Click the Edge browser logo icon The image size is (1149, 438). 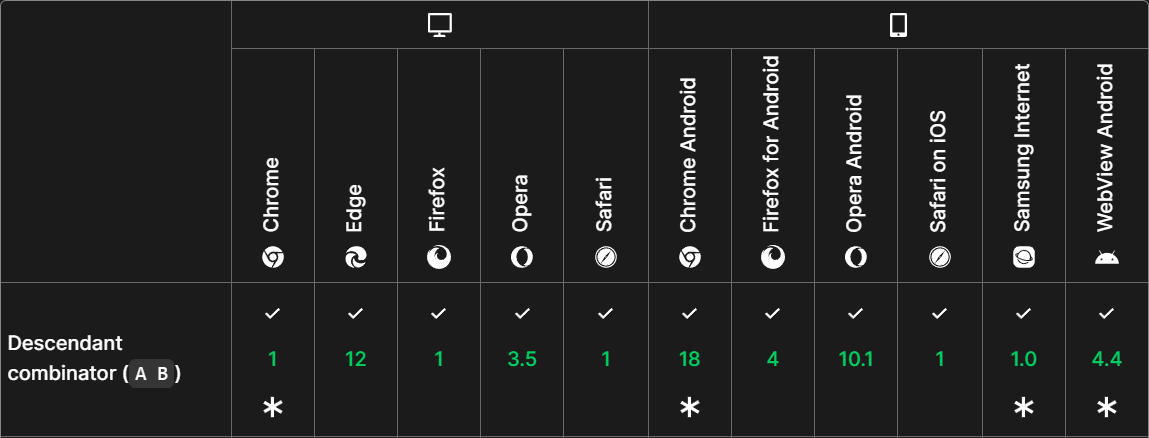(356, 258)
